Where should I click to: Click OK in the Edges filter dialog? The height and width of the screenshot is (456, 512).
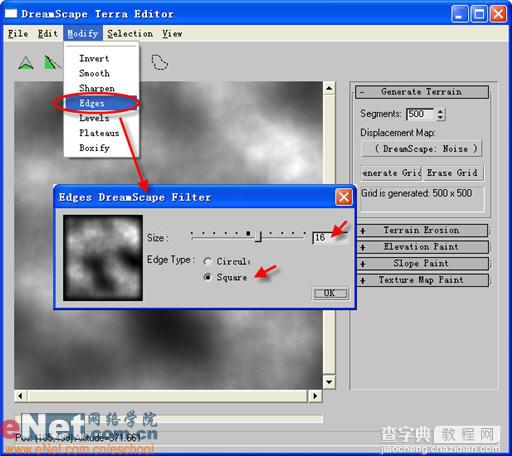(x=330, y=293)
